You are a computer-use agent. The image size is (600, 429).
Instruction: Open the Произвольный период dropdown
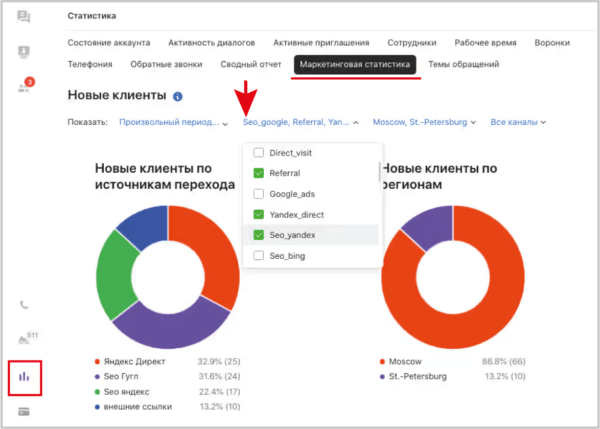(x=173, y=122)
